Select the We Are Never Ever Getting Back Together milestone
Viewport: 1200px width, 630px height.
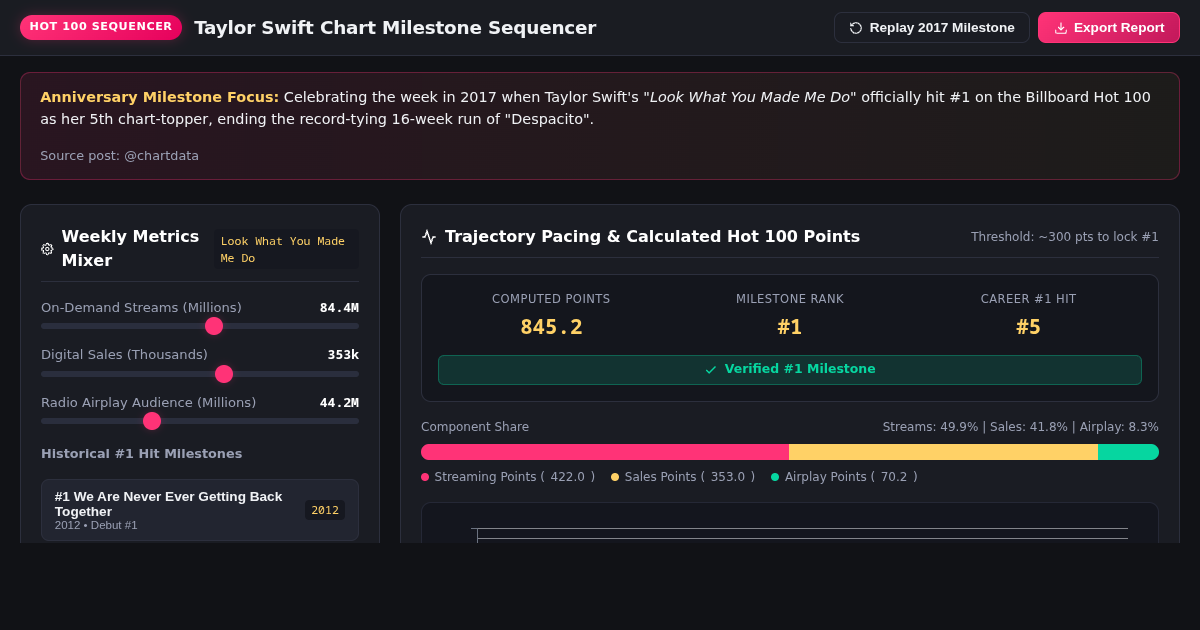coord(200,510)
